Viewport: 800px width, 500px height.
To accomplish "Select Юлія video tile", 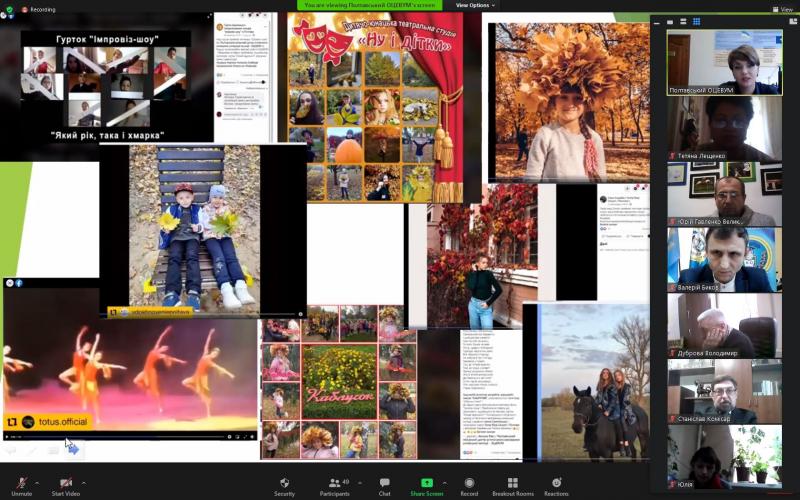I will click(x=724, y=457).
